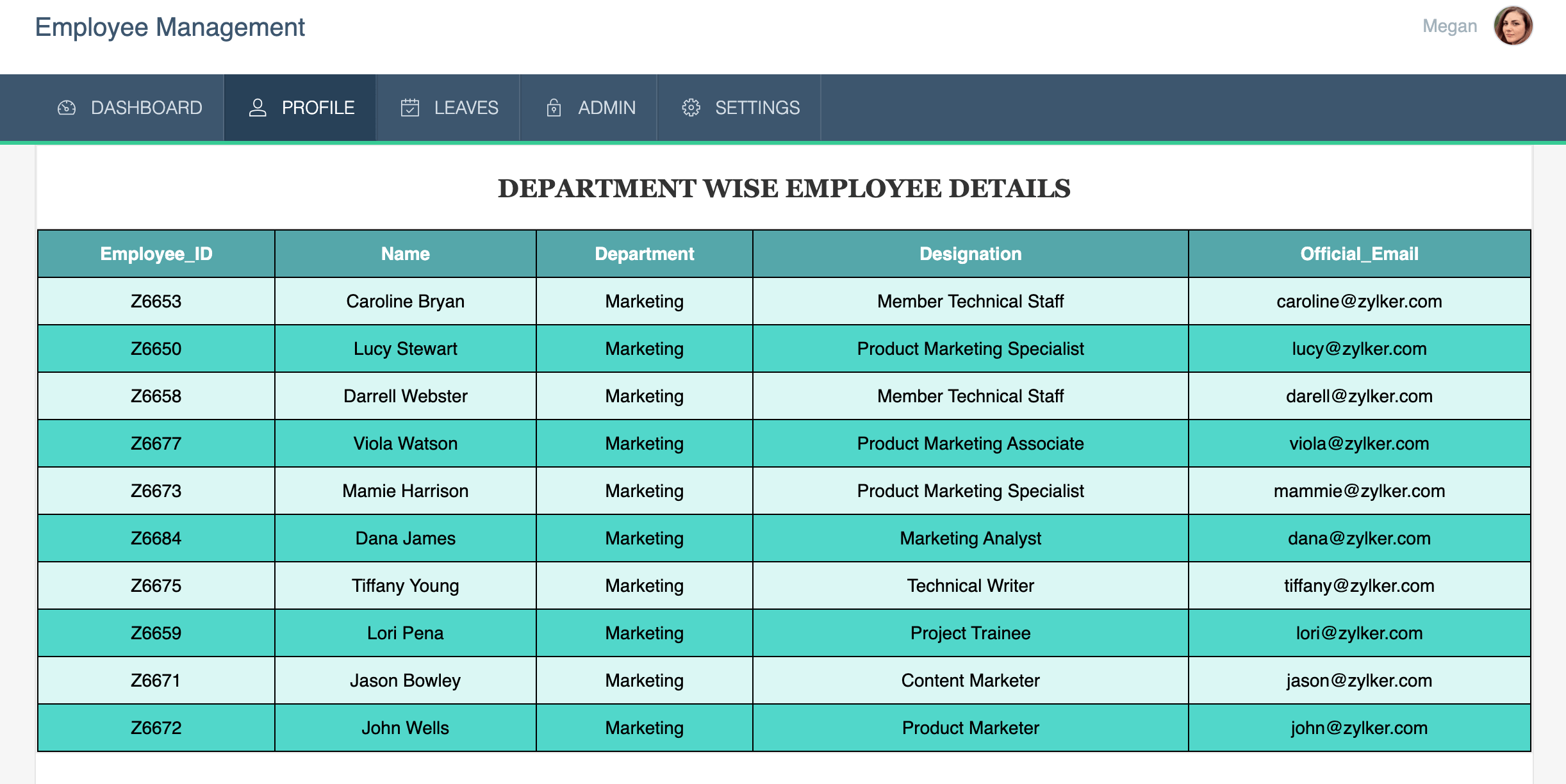Switch to the DASHBOARD tab

[x=146, y=108]
